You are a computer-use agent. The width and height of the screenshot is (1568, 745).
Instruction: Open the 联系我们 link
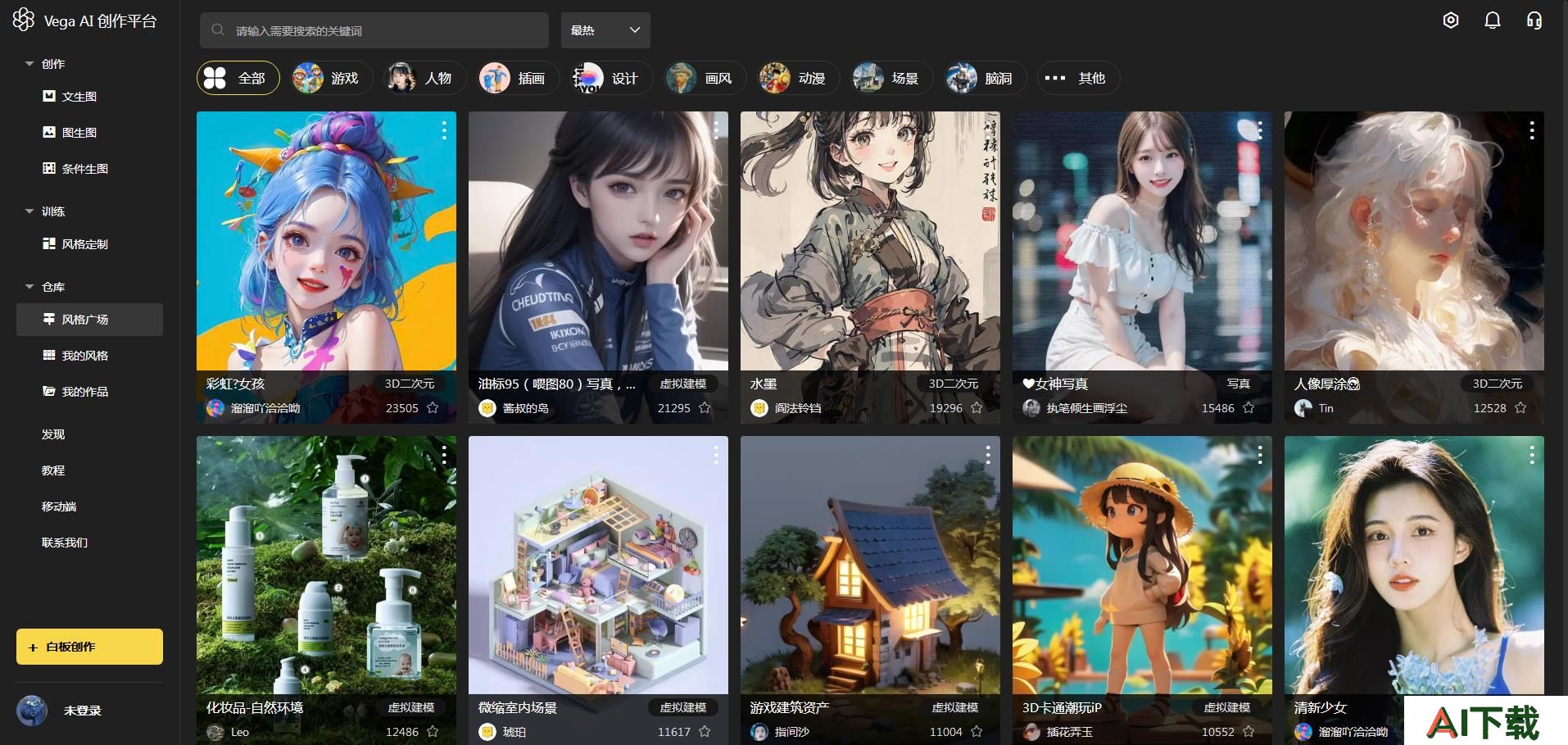tap(65, 543)
